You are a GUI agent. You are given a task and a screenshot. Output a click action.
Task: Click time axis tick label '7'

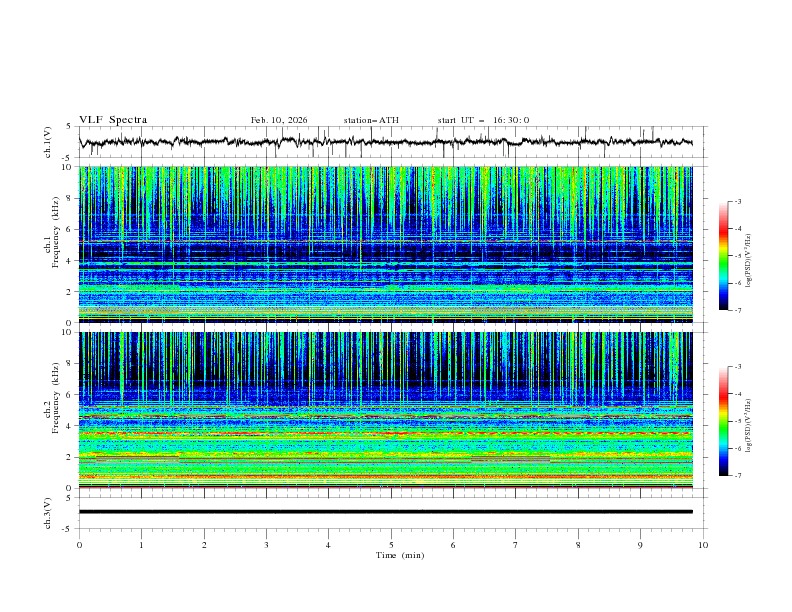pos(516,545)
